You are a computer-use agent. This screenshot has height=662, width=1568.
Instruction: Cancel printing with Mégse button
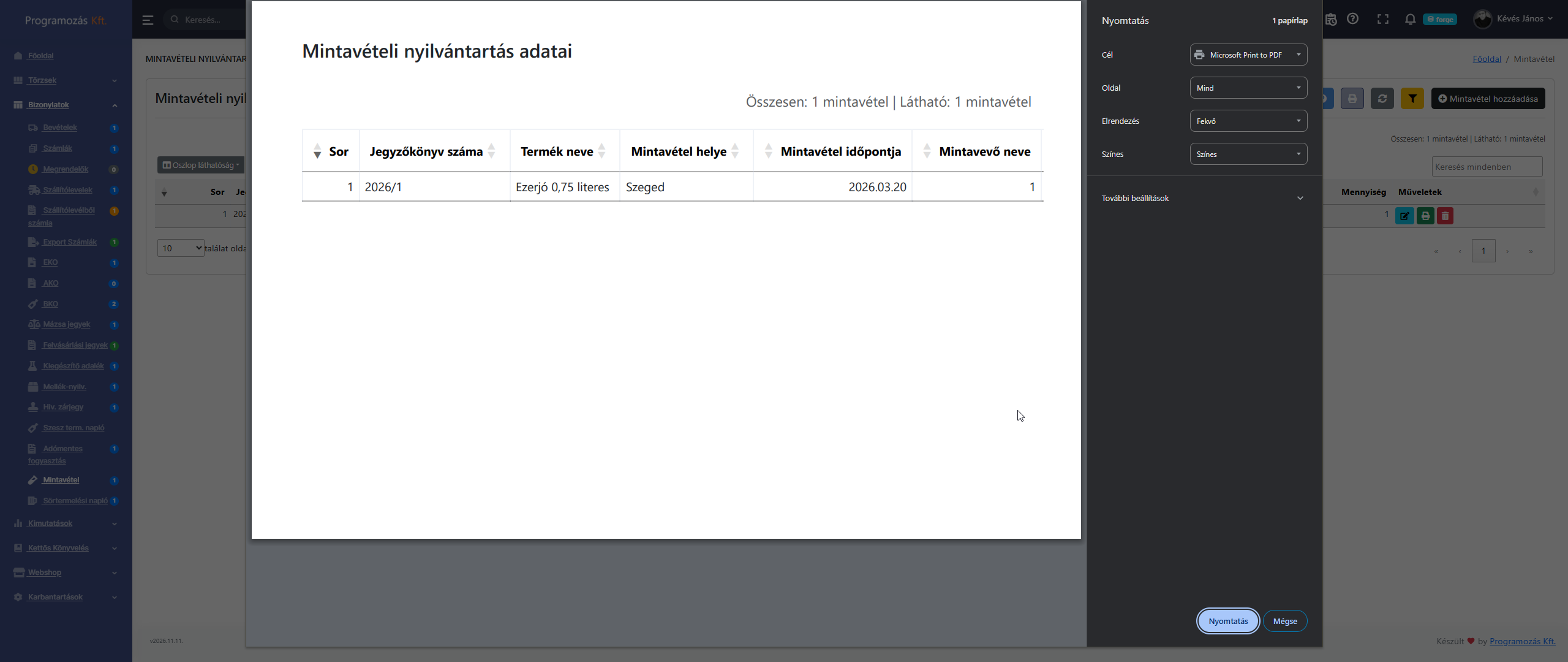click(x=1284, y=621)
